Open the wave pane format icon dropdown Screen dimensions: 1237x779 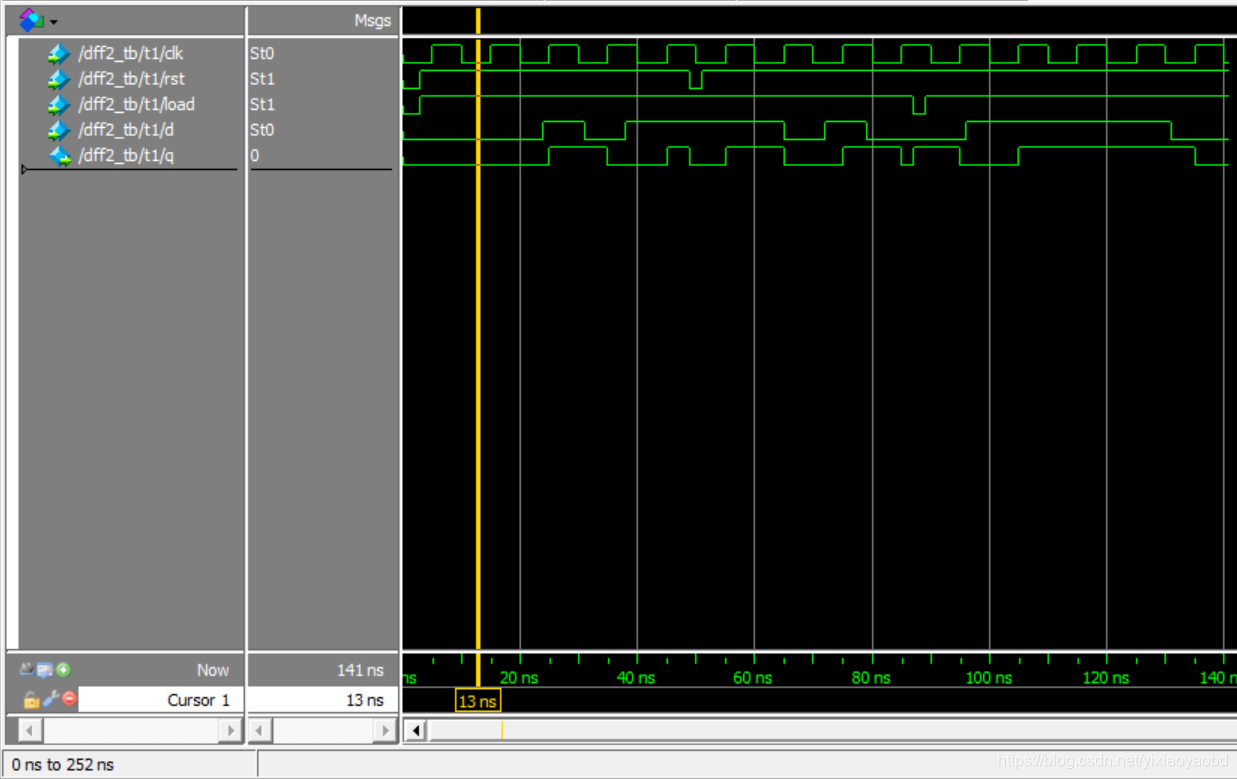click(37, 20)
